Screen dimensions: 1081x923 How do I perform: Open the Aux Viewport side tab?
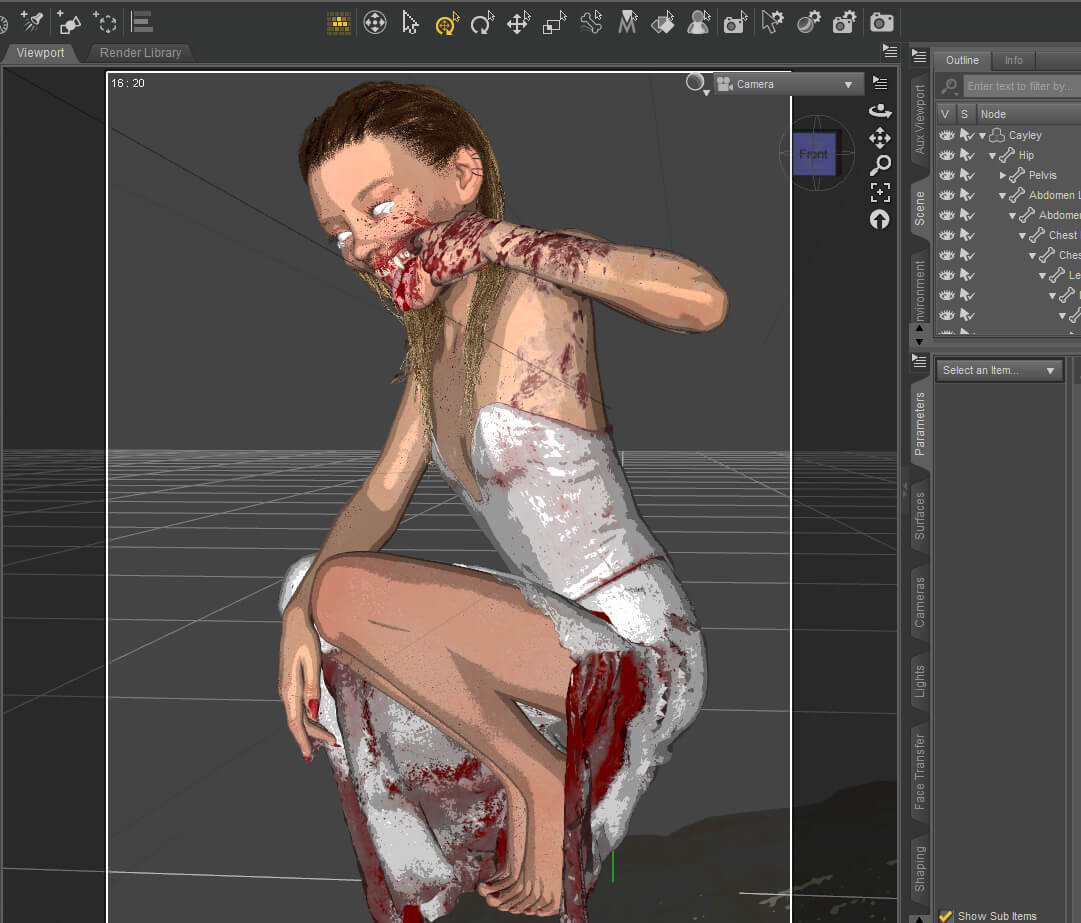[x=920, y=119]
